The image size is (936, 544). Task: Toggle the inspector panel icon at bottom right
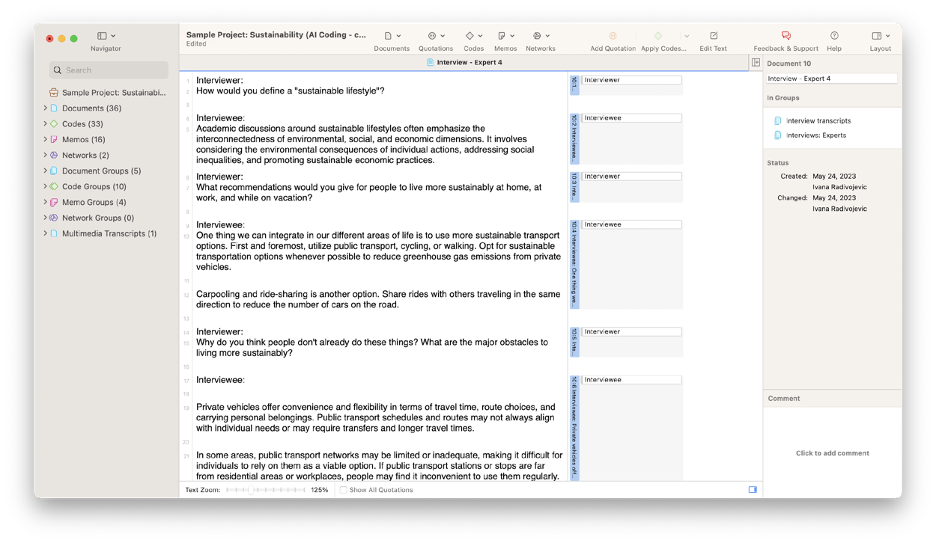click(753, 490)
